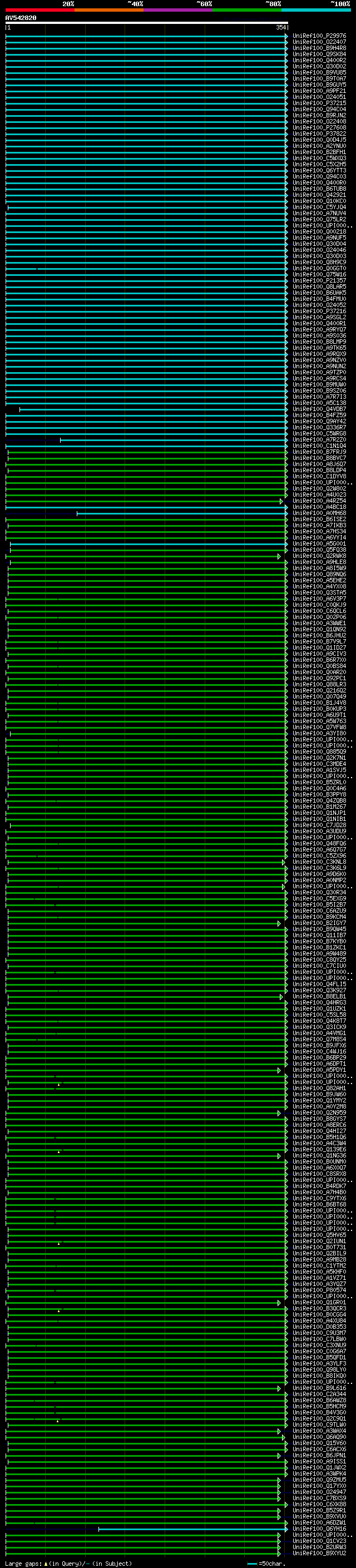Viewport: 356px width, 1568px height.
Task: Select the UniRef100_B6JHU2 label
Action: [319, 635]
